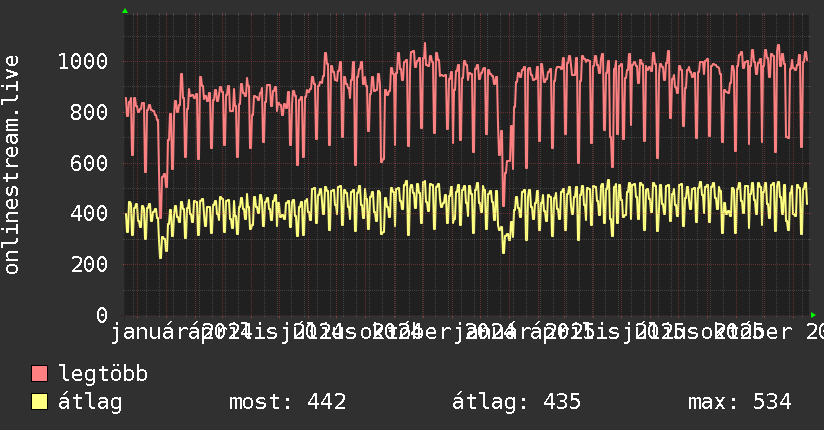Click the onlinestream.live vertical axis title

click(11, 165)
